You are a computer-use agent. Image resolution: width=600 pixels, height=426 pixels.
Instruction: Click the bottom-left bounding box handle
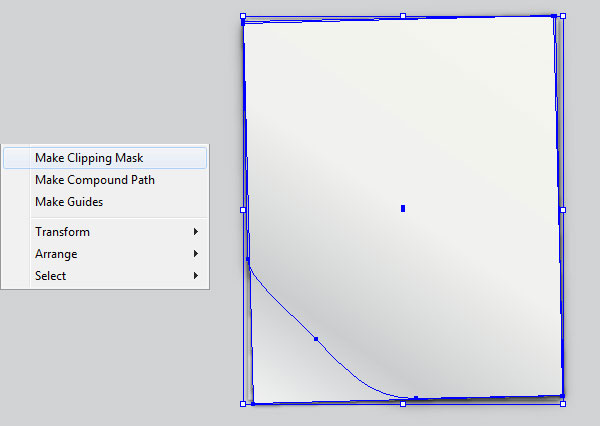pyautogui.click(x=243, y=404)
